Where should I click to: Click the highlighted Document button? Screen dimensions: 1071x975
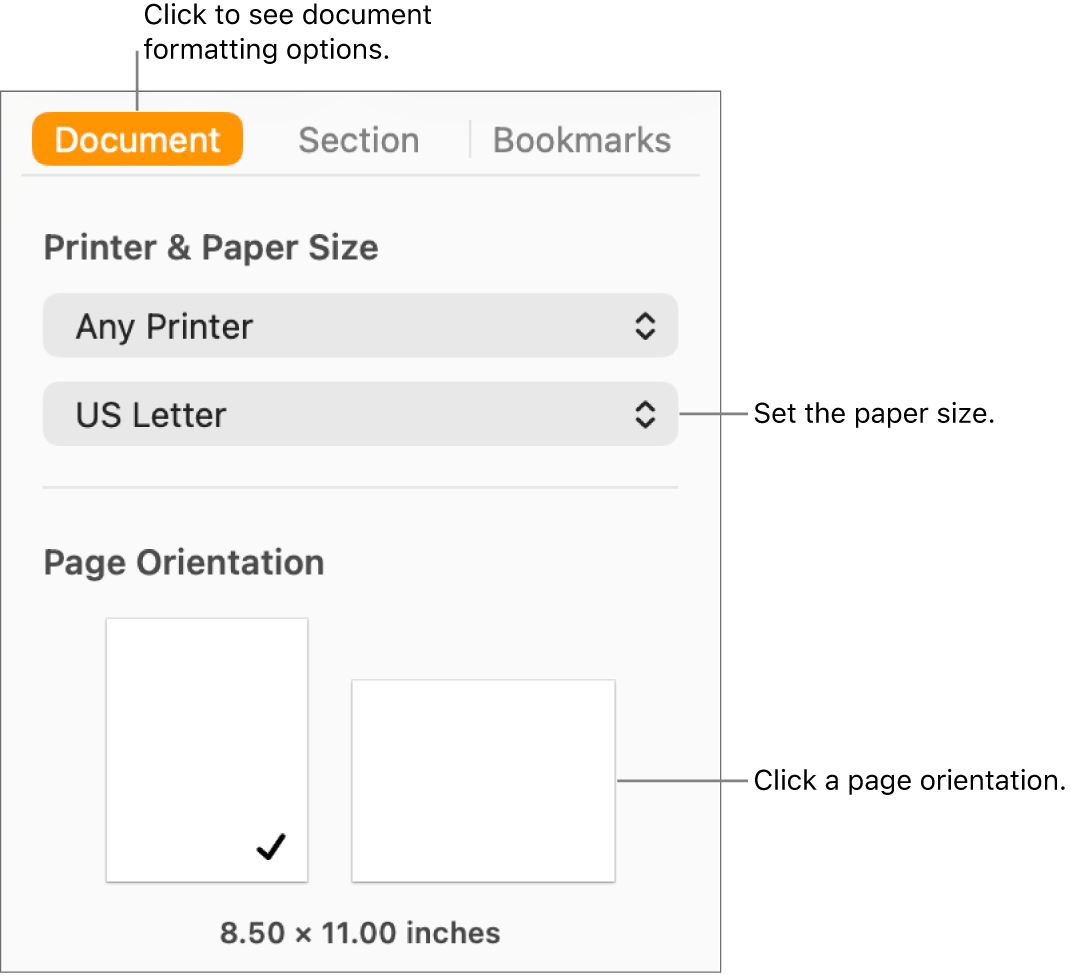[x=136, y=139]
